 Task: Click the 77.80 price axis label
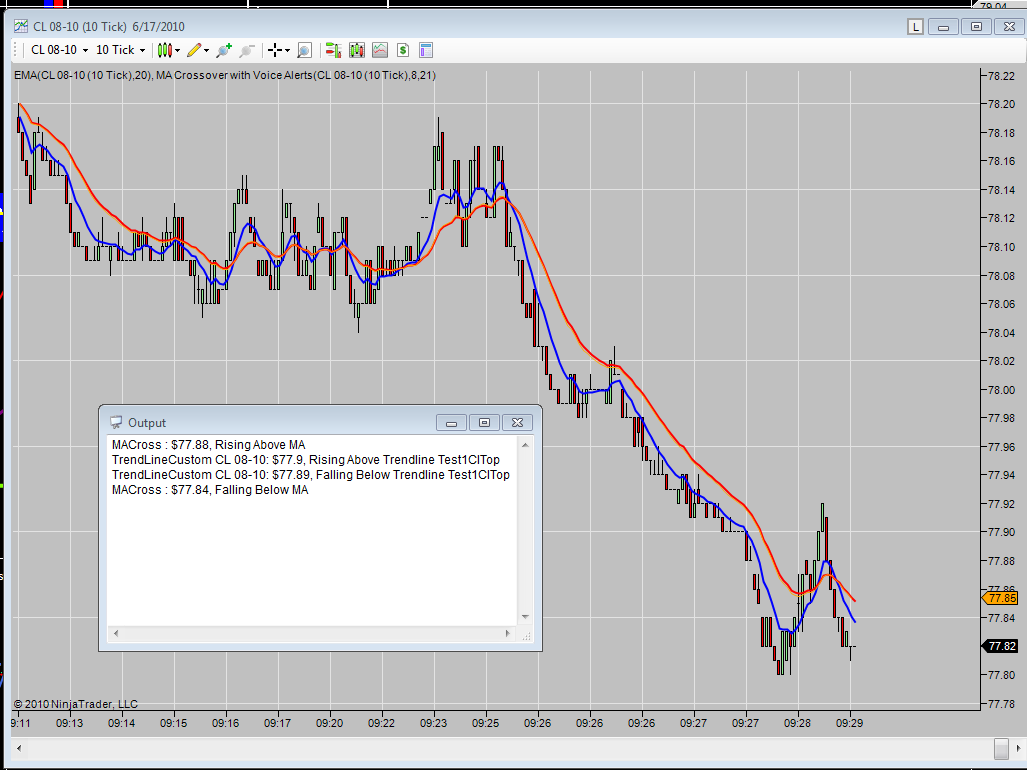tap(1001, 675)
